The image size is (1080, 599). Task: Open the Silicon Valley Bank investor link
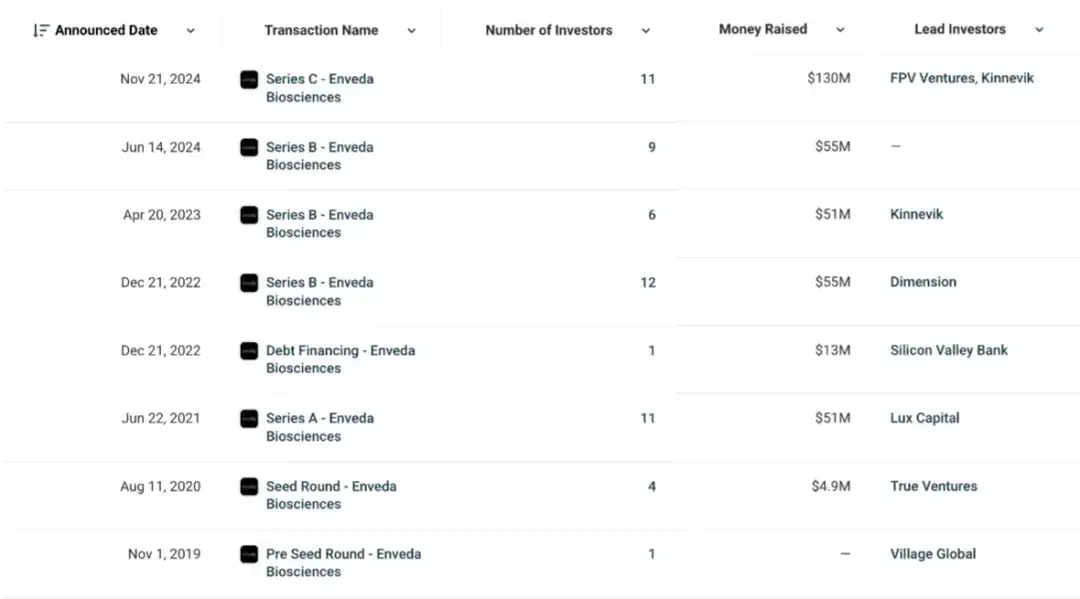[948, 350]
